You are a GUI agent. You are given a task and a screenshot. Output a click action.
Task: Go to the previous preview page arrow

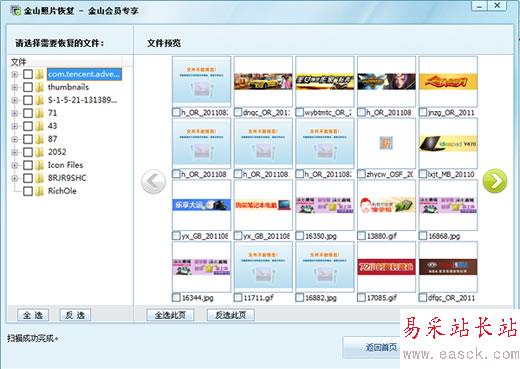pos(153,182)
